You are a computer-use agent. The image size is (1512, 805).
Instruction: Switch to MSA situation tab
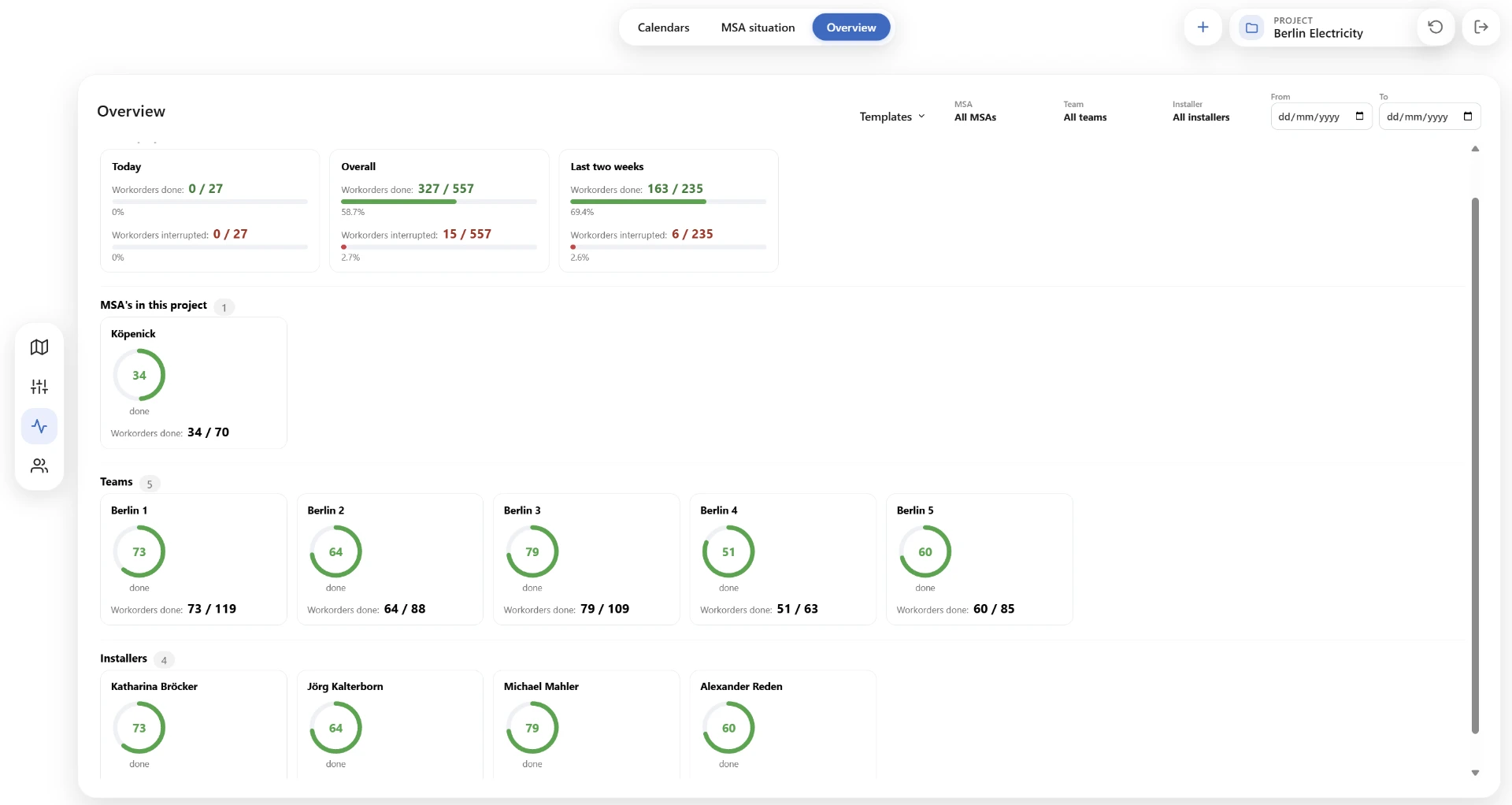tap(758, 28)
